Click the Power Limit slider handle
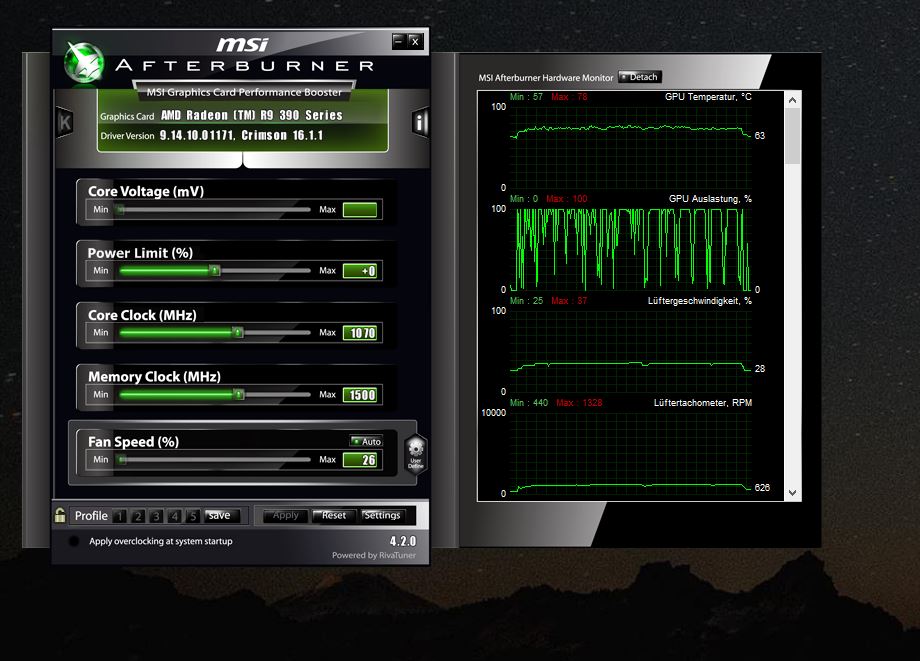 pyautogui.click(x=215, y=270)
